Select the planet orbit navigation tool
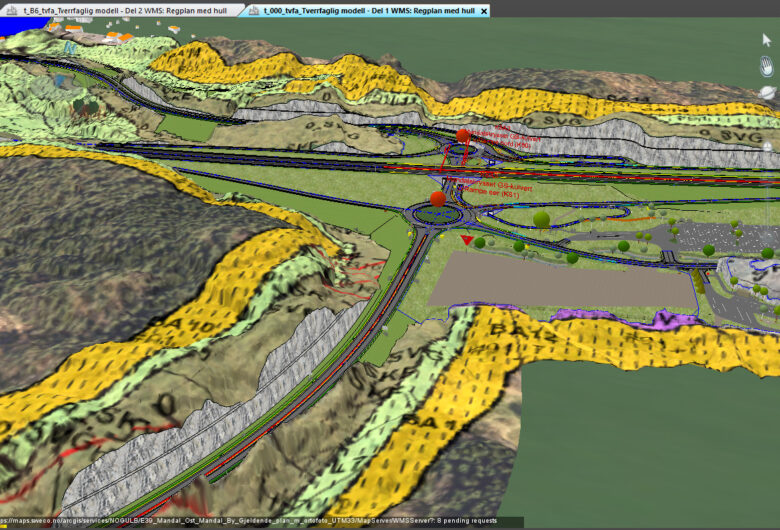 767,93
